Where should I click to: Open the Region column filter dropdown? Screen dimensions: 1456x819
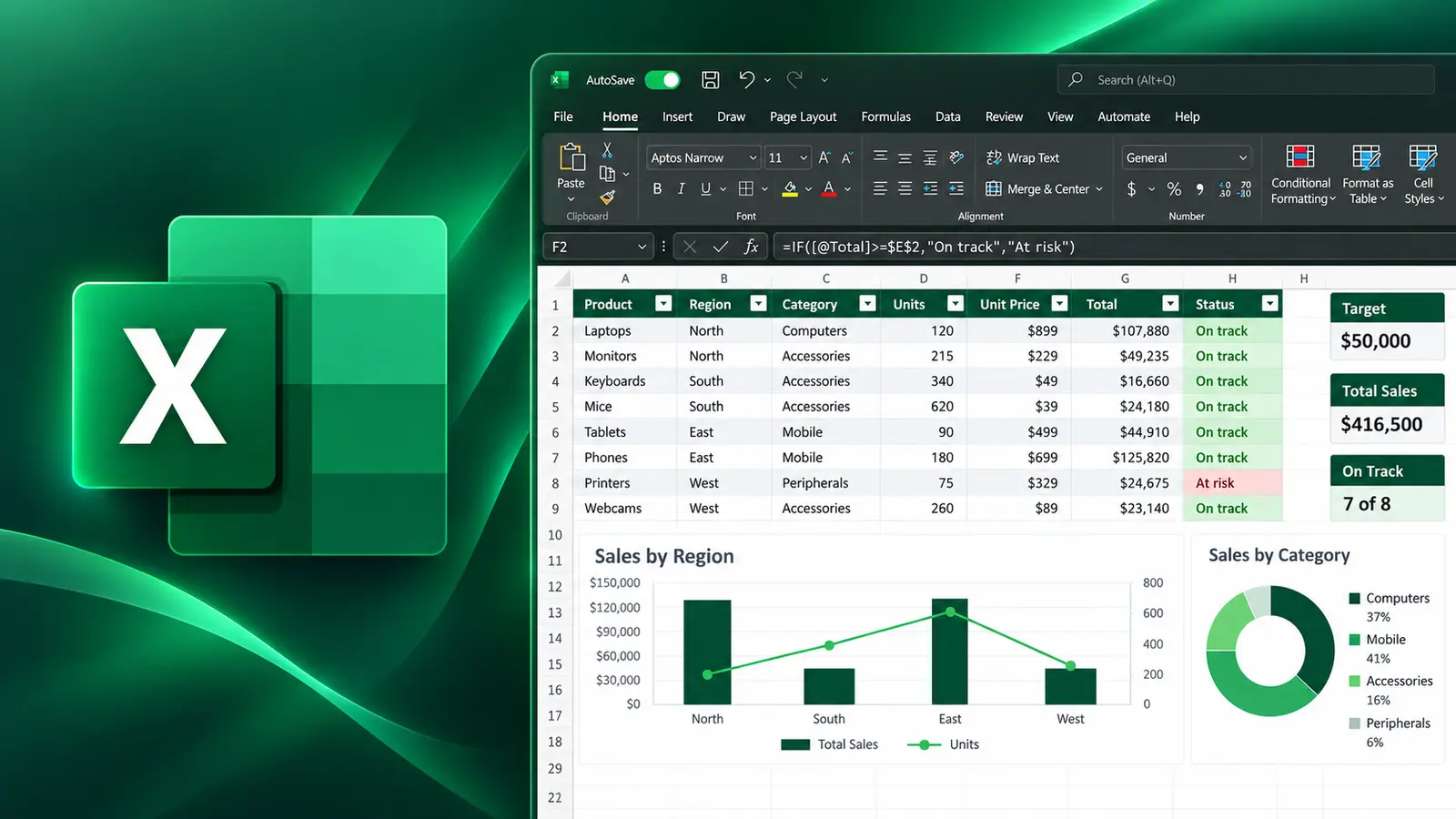tap(758, 304)
